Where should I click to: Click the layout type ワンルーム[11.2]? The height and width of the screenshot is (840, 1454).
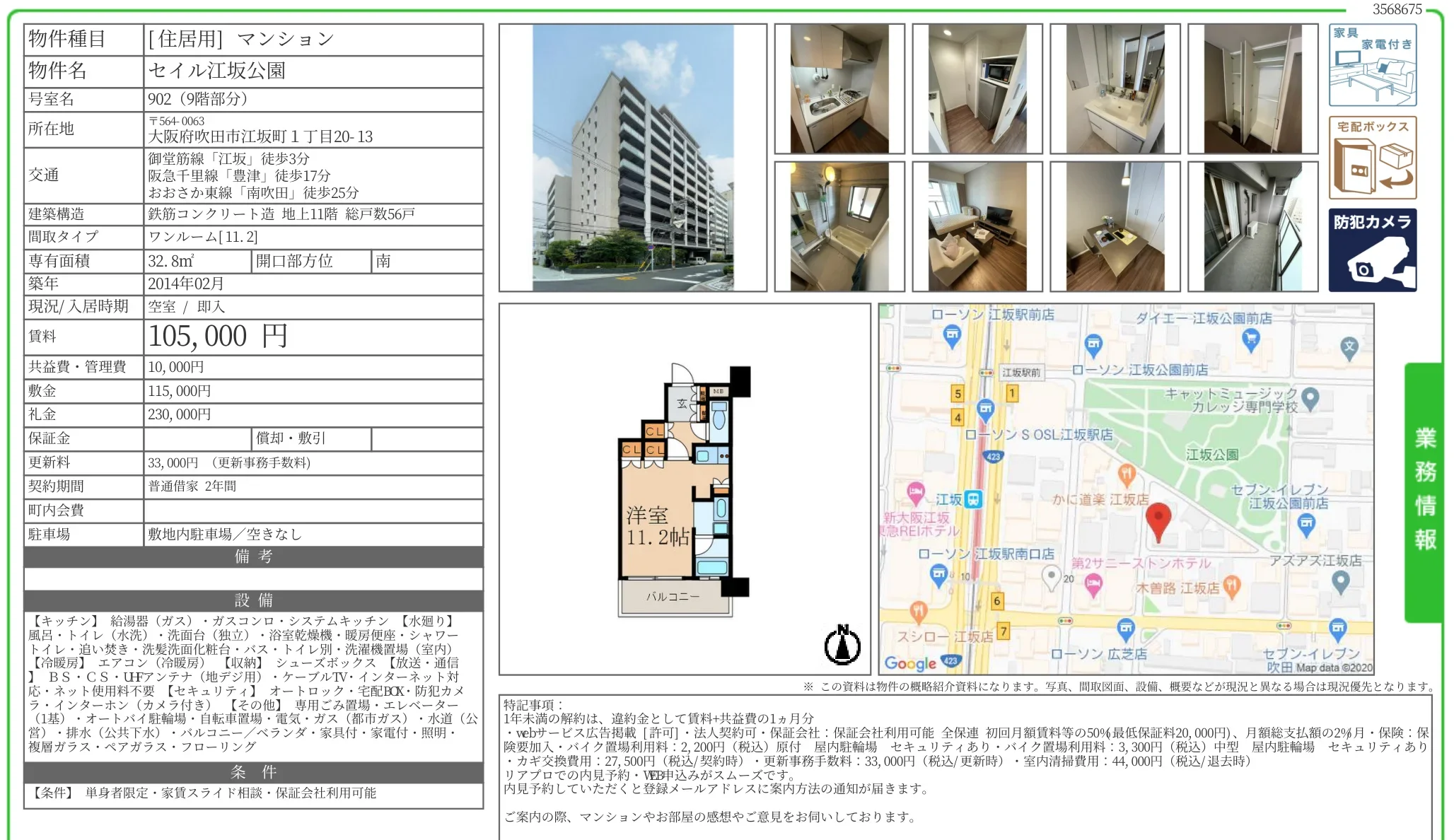point(203,236)
